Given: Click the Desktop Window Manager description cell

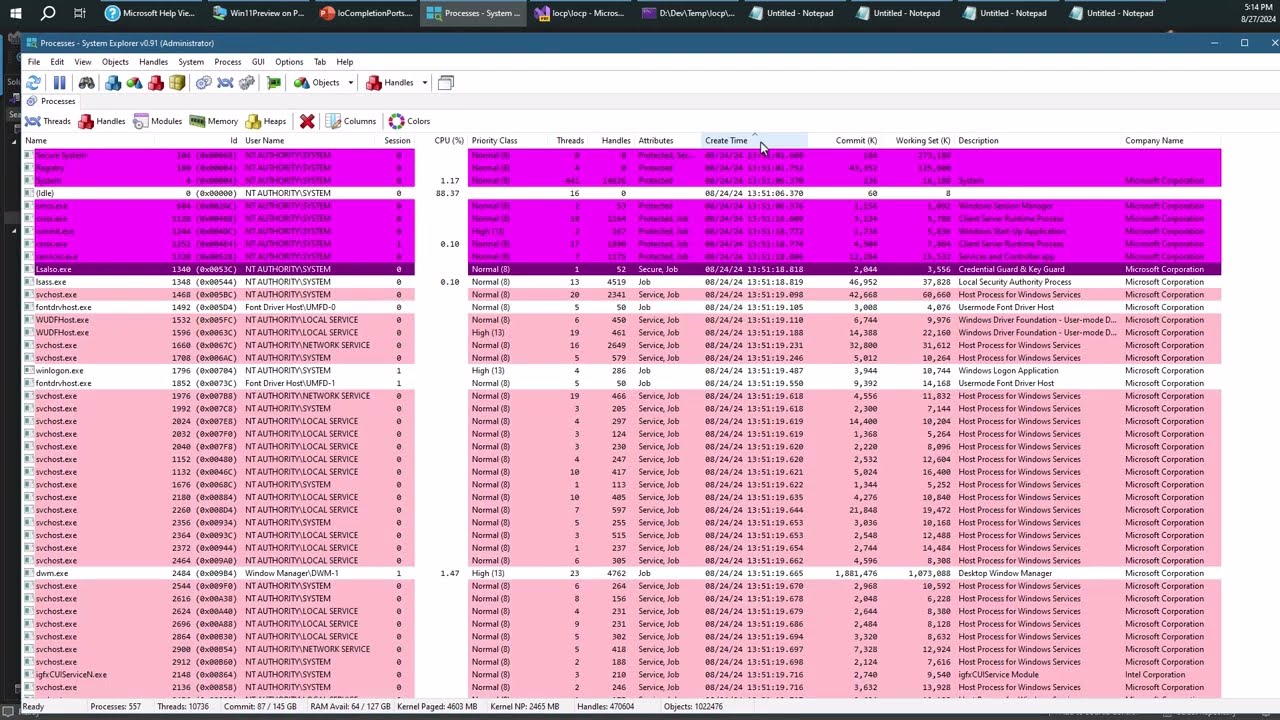Looking at the screenshot, I should click(1005, 573).
